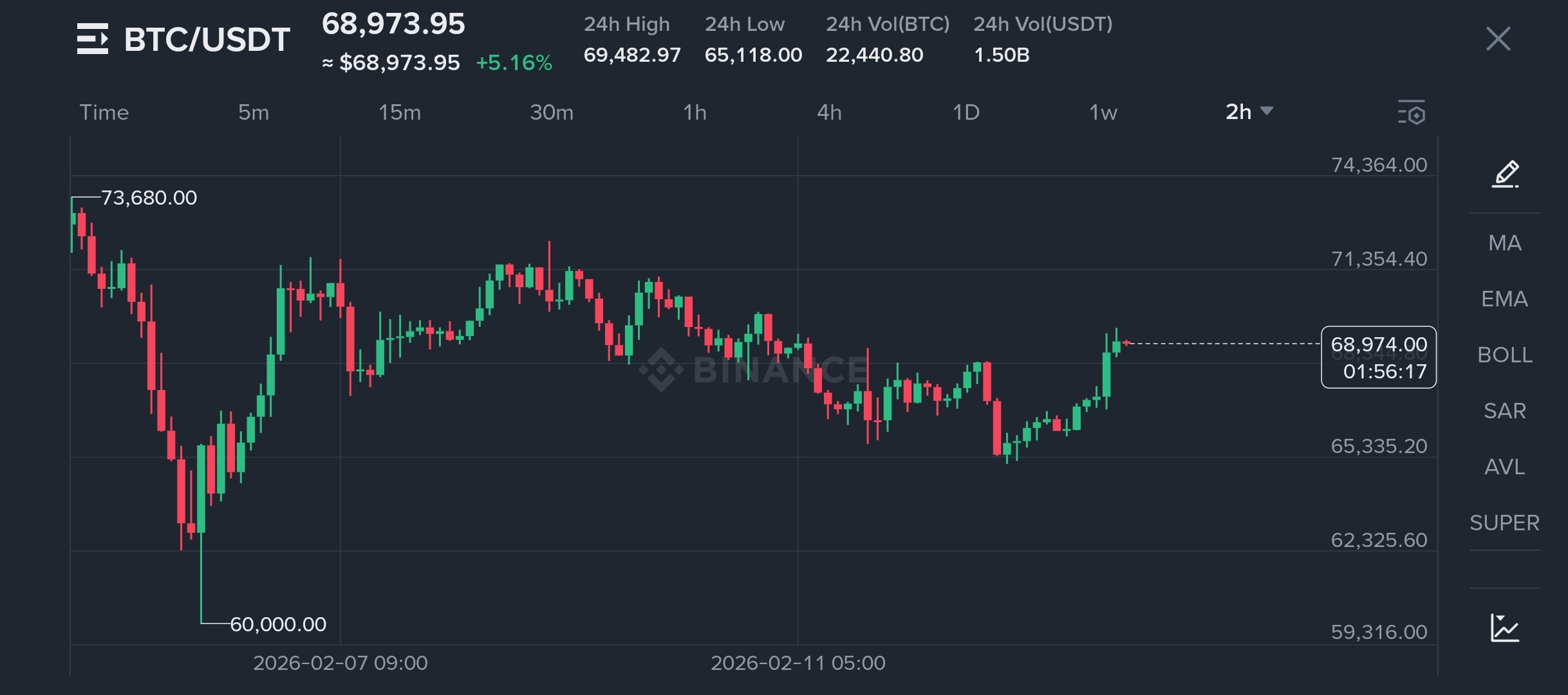Expand the 2h interval dropdown
Screen dimensions: 1568x695
pos(1249,112)
